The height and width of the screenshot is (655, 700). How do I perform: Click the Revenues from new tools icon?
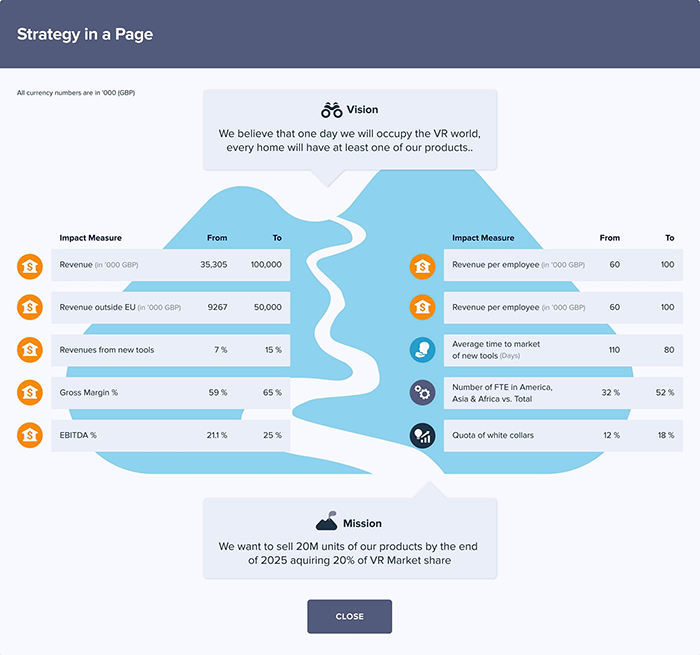click(30, 350)
